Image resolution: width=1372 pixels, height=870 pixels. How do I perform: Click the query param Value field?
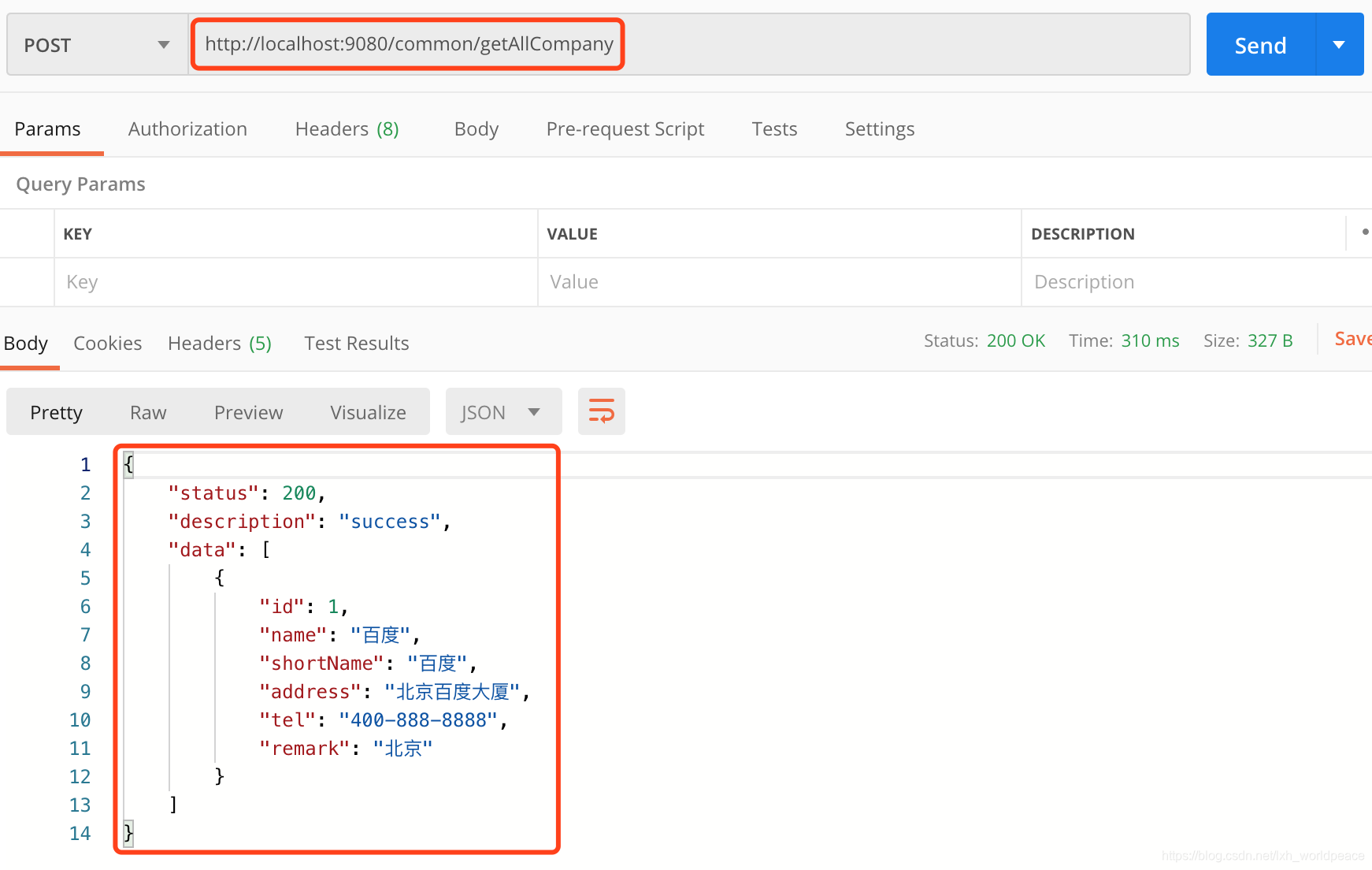(780, 282)
